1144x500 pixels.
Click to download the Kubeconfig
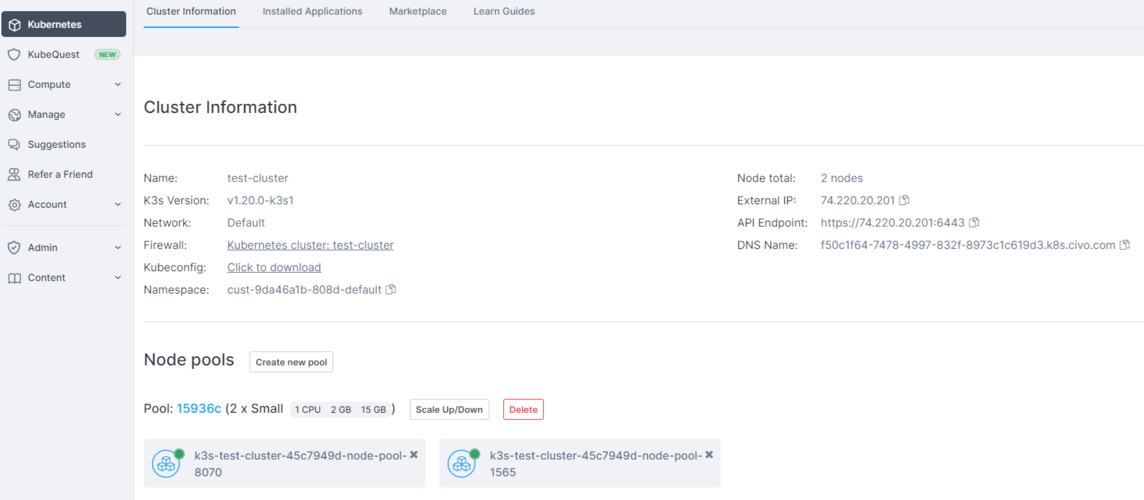pyautogui.click(x=274, y=268)
